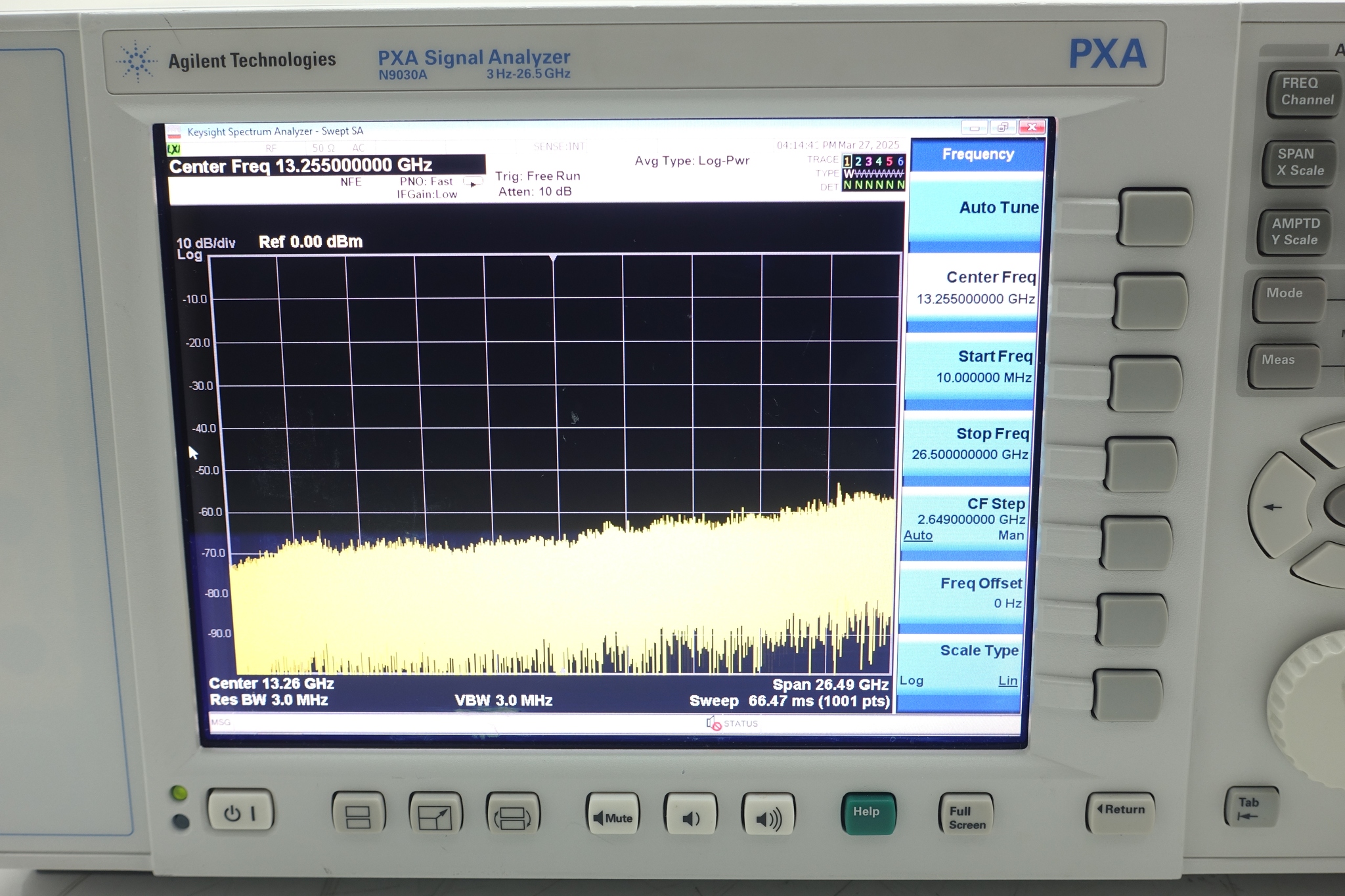
Task: Click the Trig: Free Run readout
Action: [x=537, y=176]
